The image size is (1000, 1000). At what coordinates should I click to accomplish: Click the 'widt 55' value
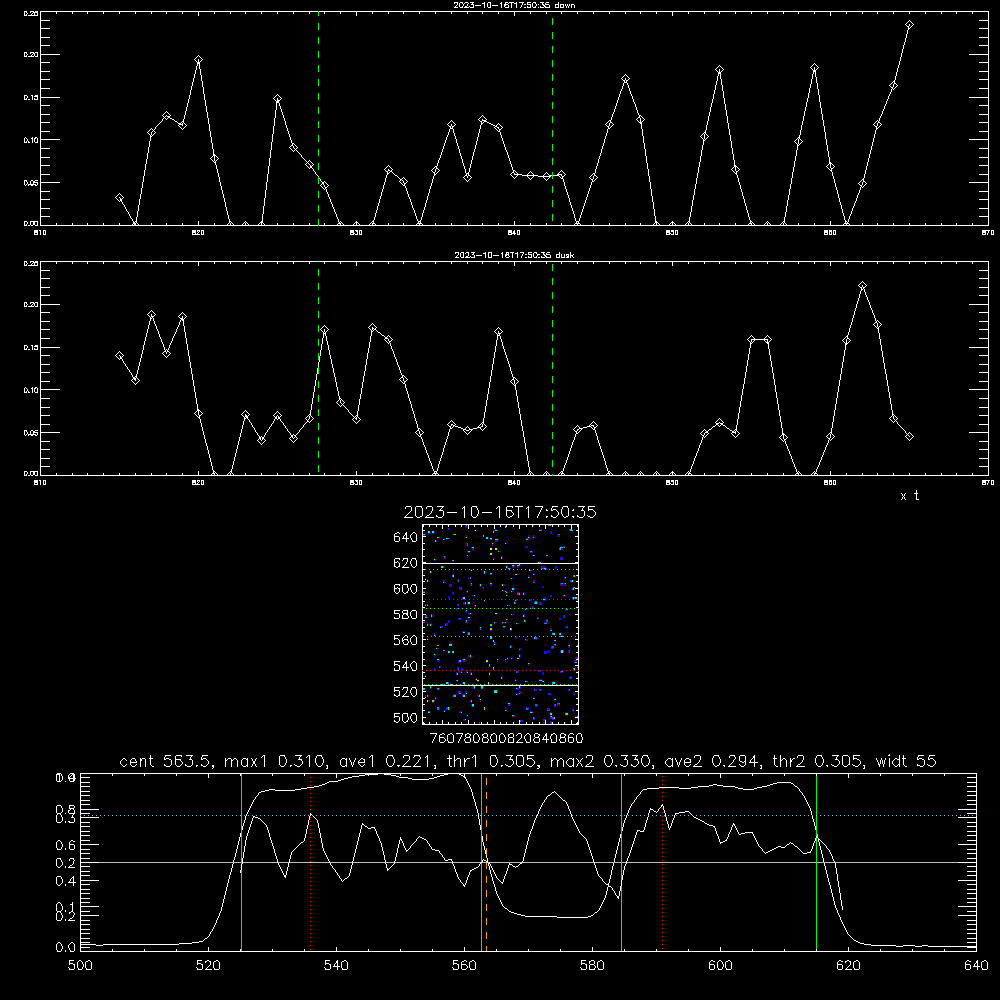906,761
